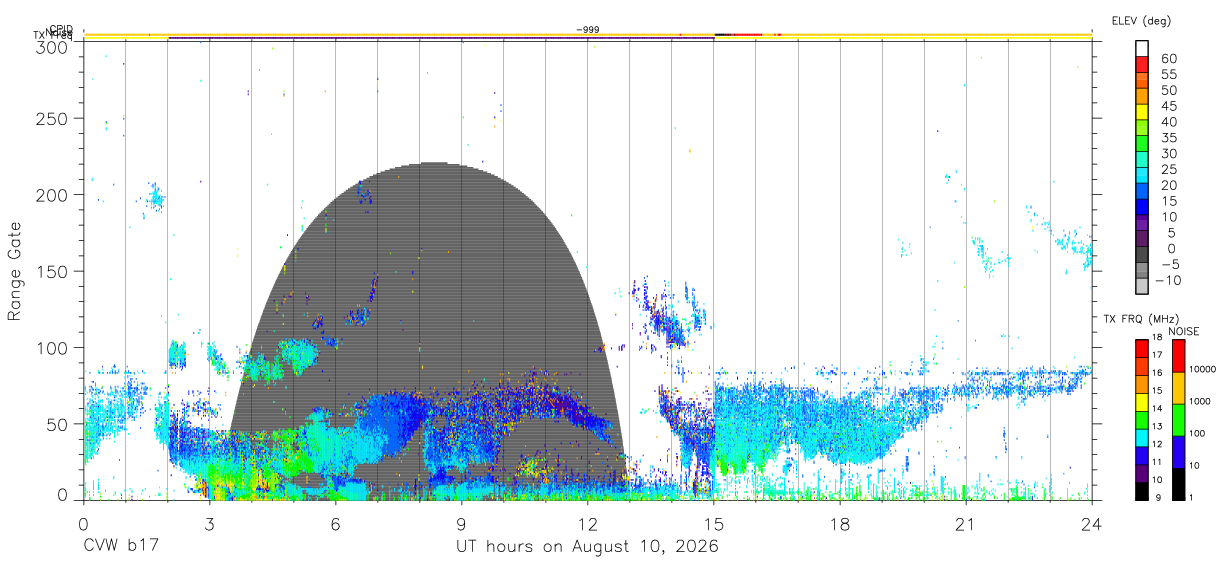Screen dimensions: 1228x567
Task: Click the 200 tick on the Range Gate axis
Action: tap(53, 195)
